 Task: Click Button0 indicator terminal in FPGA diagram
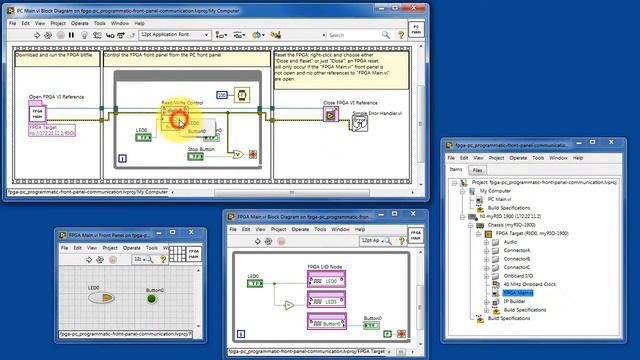point(371,325)
